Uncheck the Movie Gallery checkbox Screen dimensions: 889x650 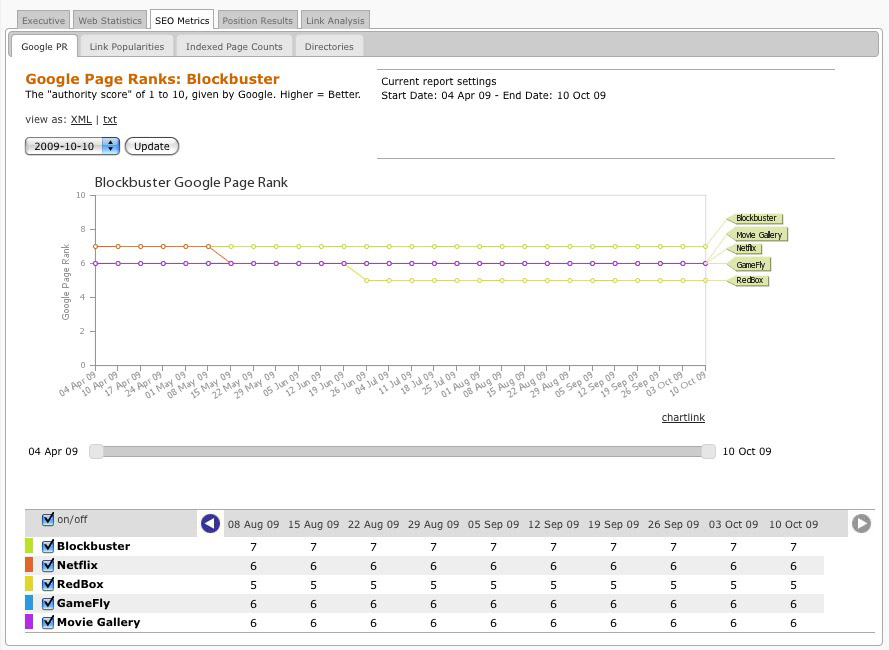tap(48, 622)
